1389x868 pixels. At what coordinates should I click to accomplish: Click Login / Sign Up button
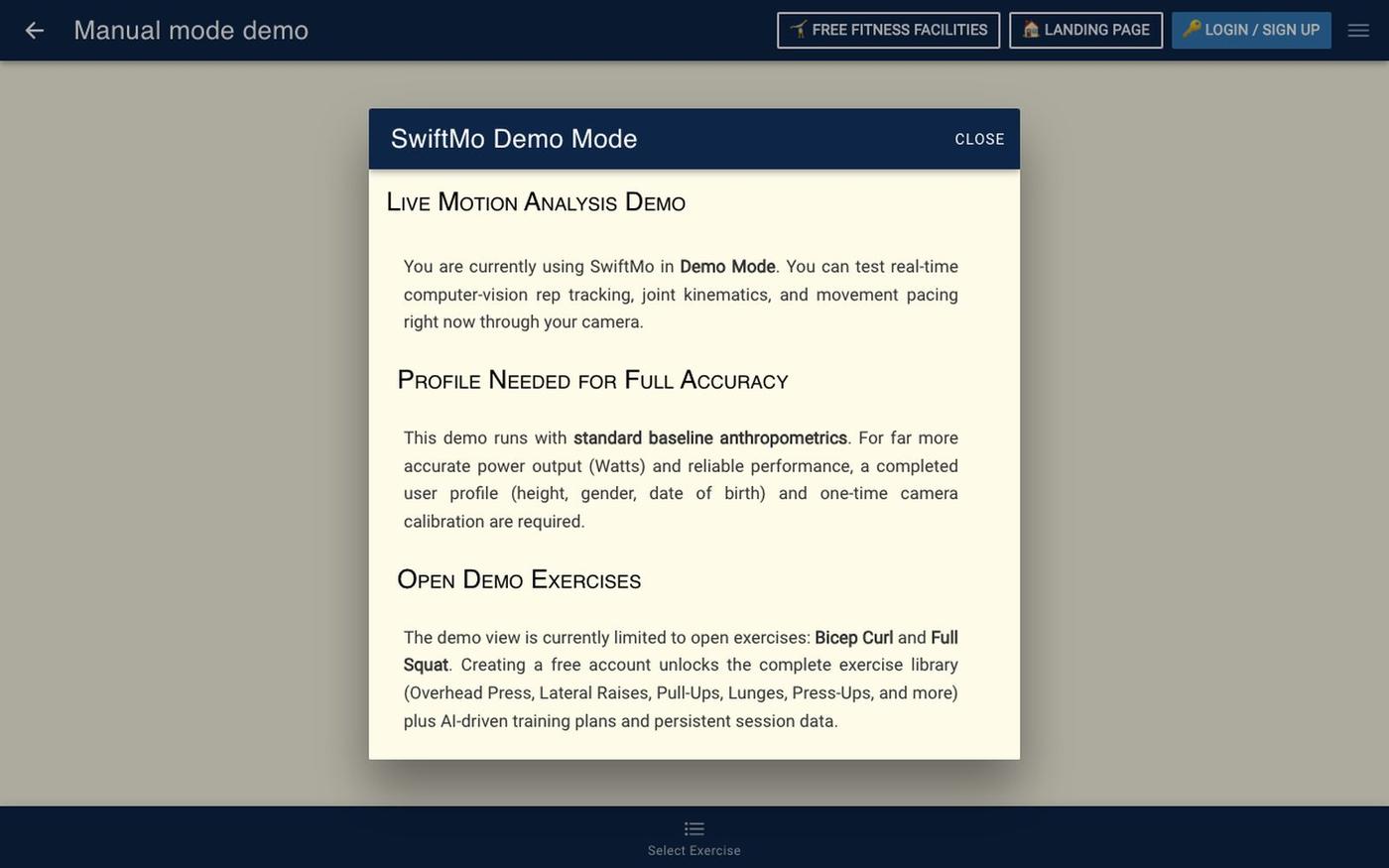[1251, 30]
